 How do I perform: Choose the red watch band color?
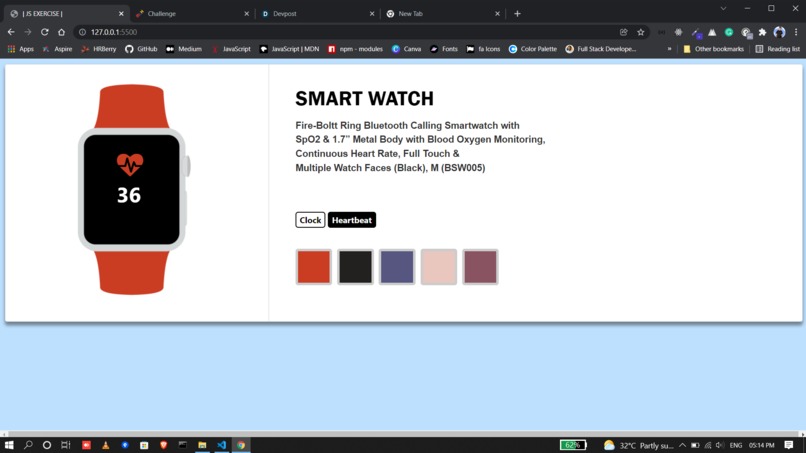314,267
